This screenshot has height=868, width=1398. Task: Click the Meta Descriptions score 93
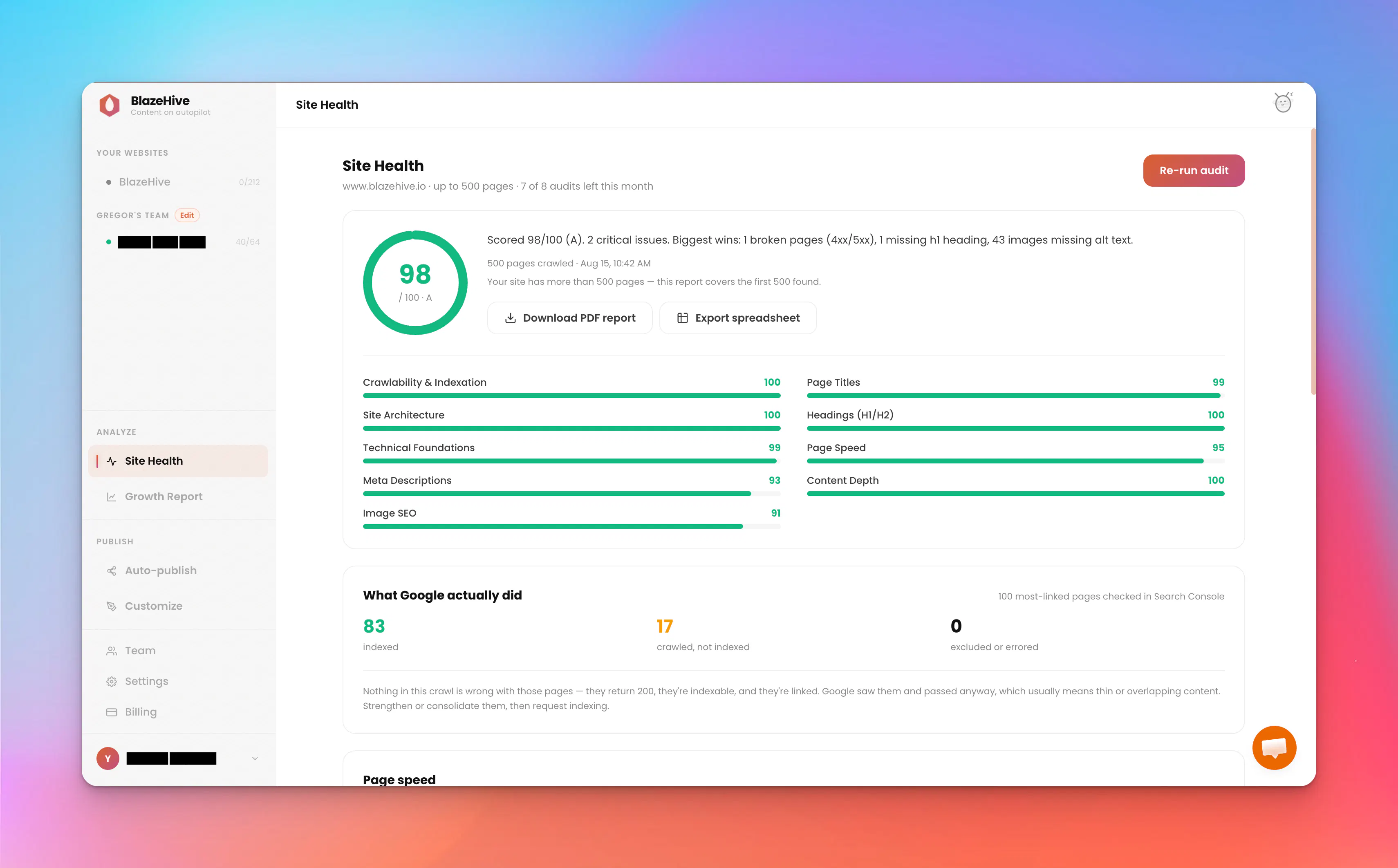[x=775, y=481]
